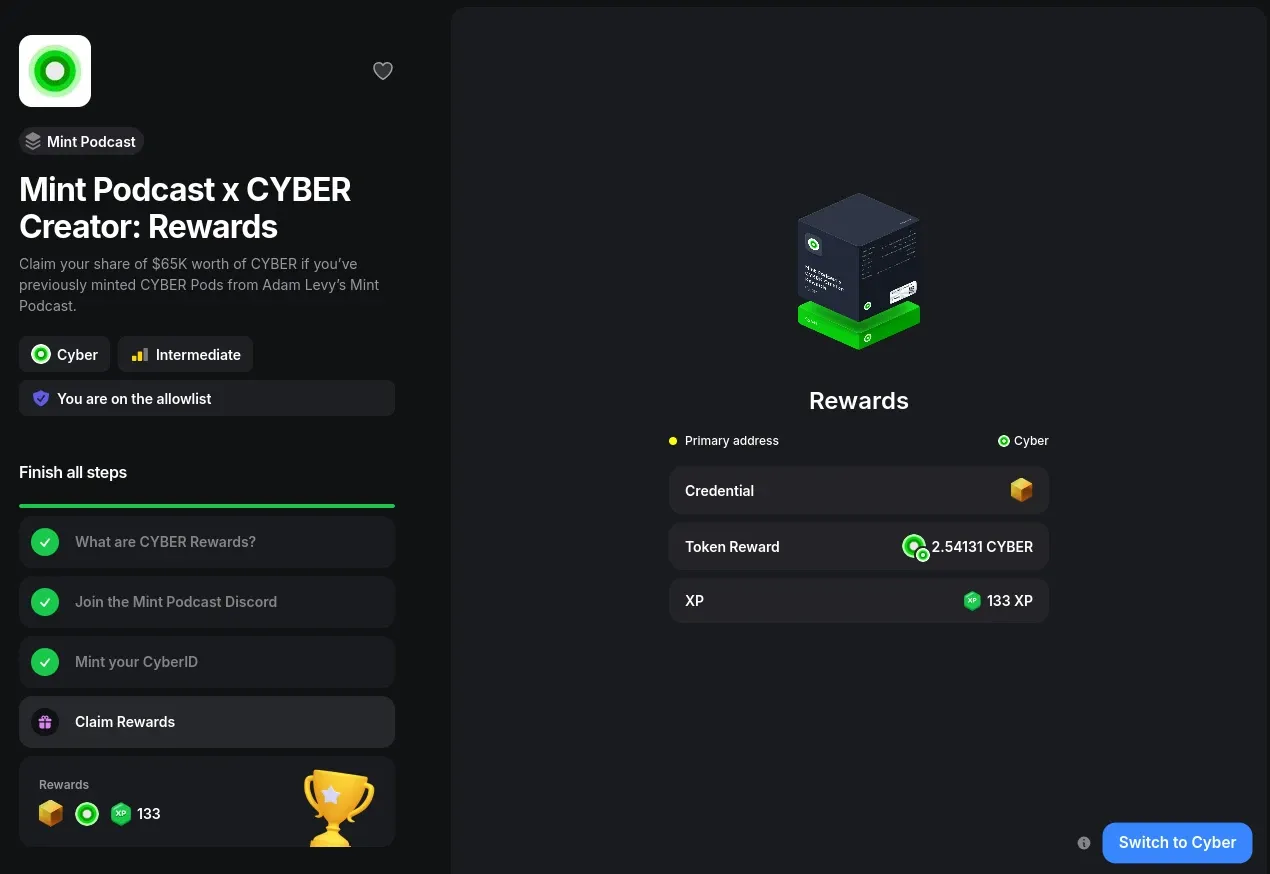
Task: Select the Claim Rewards step
Action: pos(207,722)
